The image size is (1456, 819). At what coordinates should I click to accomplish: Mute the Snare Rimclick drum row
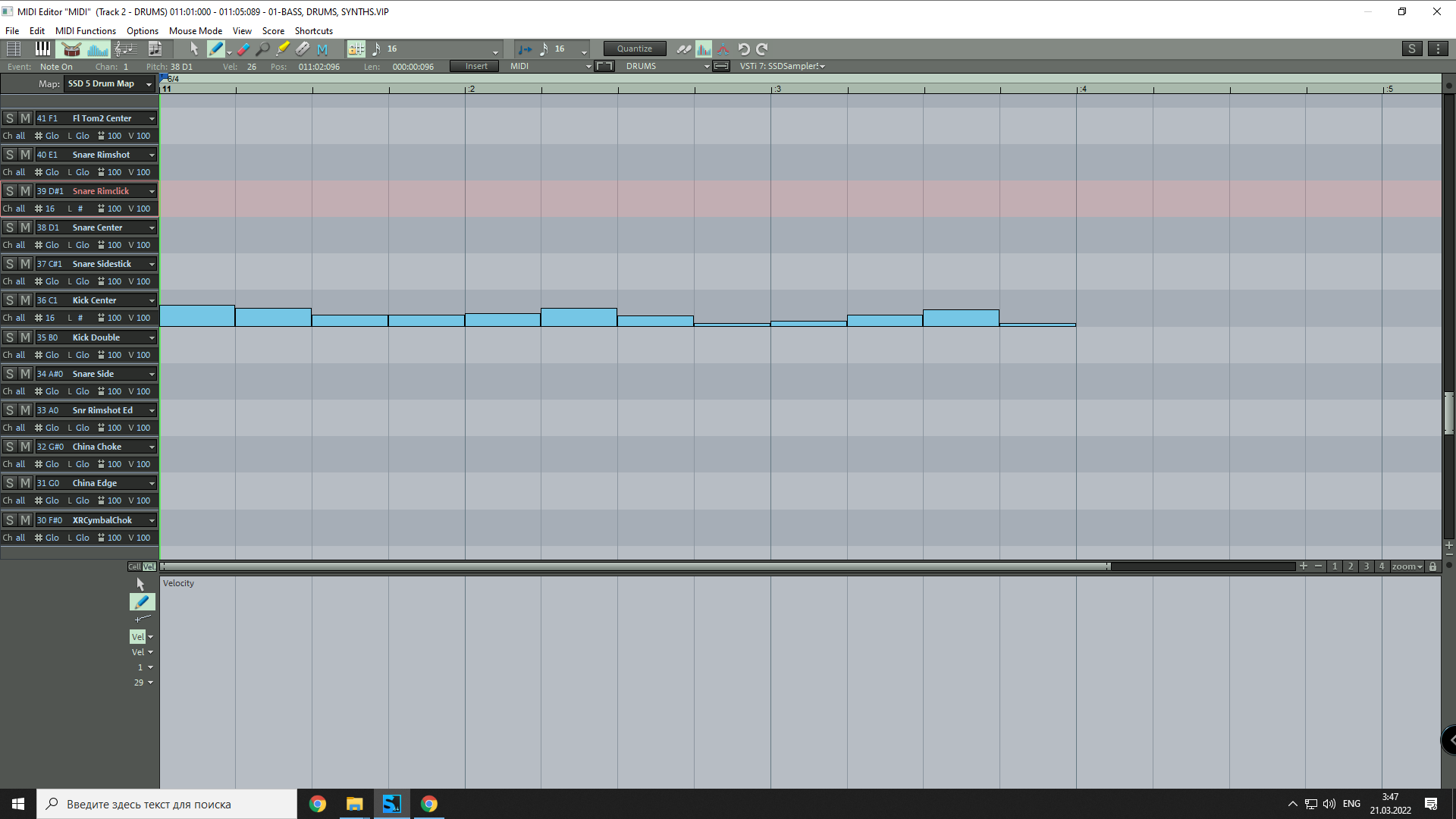[25, 191]
